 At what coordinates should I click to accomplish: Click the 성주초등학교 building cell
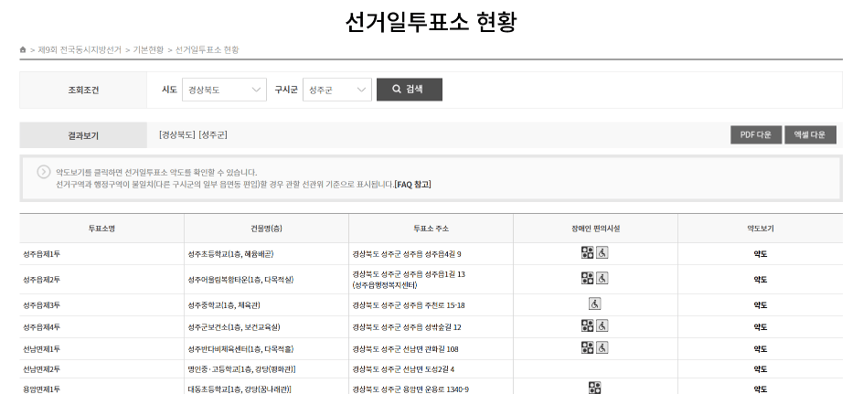pos(231,254)
